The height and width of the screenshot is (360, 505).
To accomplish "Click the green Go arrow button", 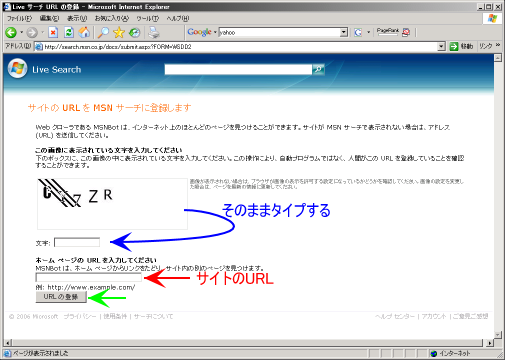I will click(x=454, y=46).
